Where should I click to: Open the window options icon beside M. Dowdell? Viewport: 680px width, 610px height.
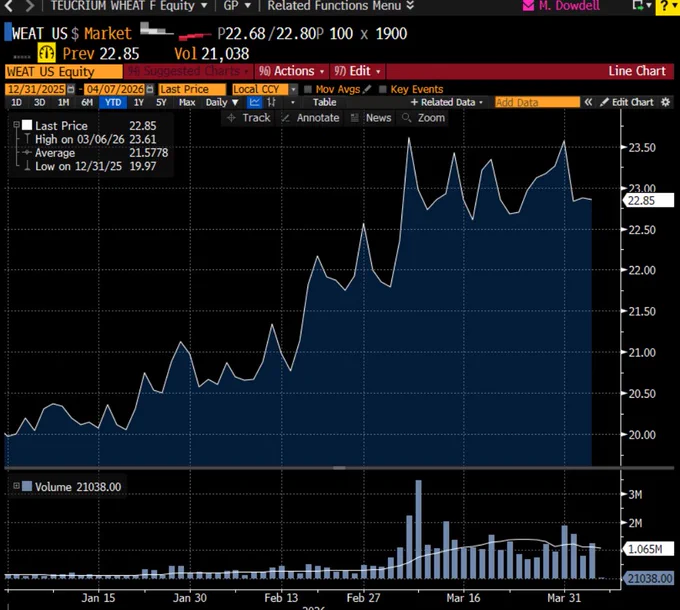click(x=642, y=5)
